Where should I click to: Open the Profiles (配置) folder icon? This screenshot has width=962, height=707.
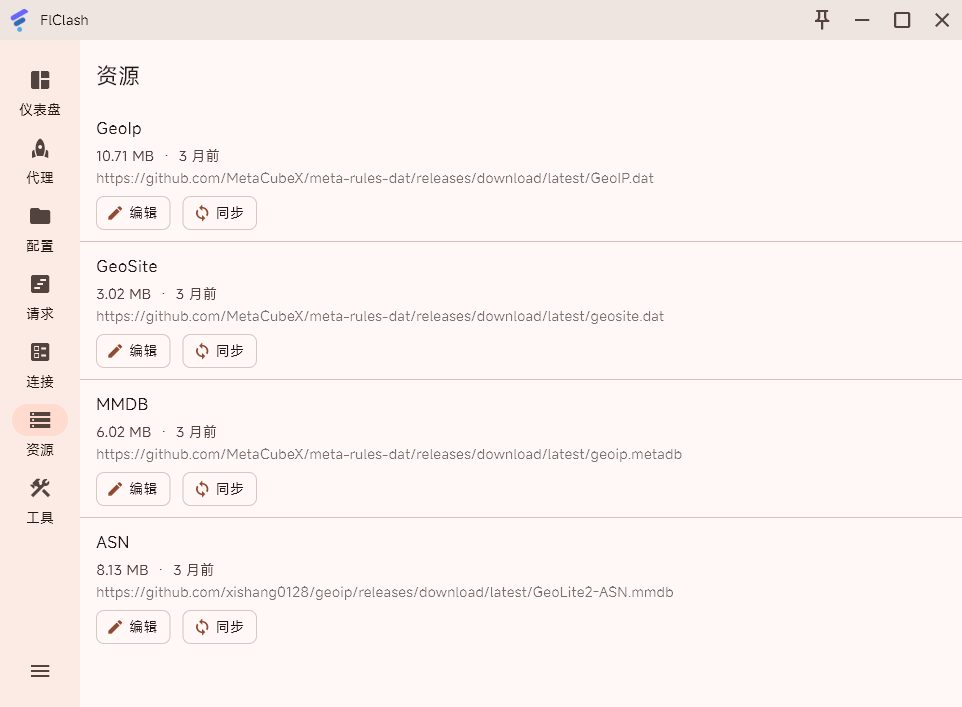pos(40,217)
